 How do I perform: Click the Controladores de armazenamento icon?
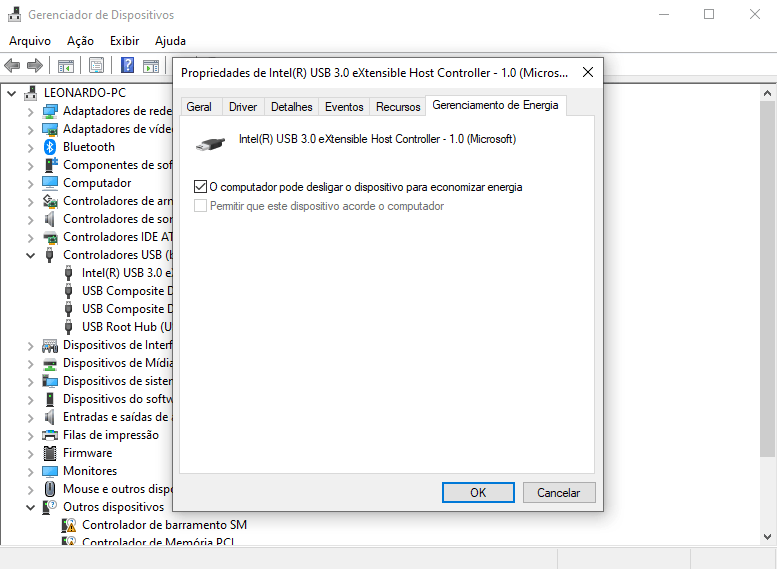click(x=50, y=201)
